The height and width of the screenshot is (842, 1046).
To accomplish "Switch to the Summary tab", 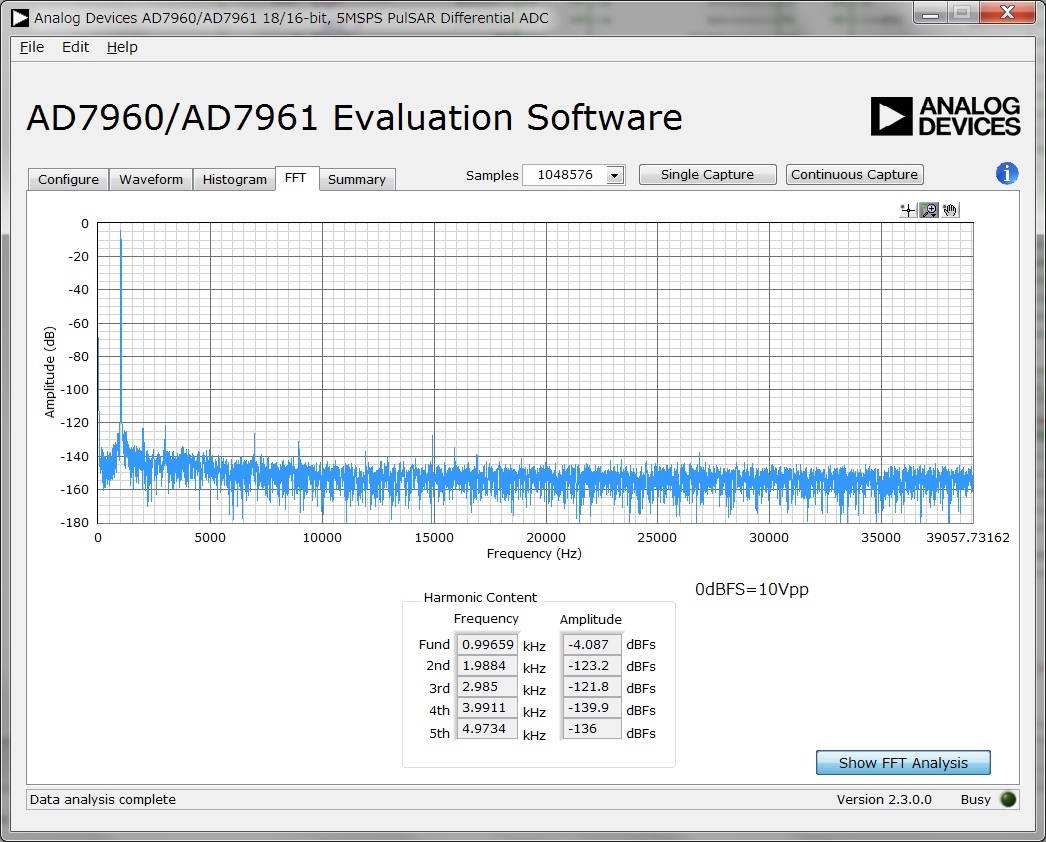I will 357,179.
